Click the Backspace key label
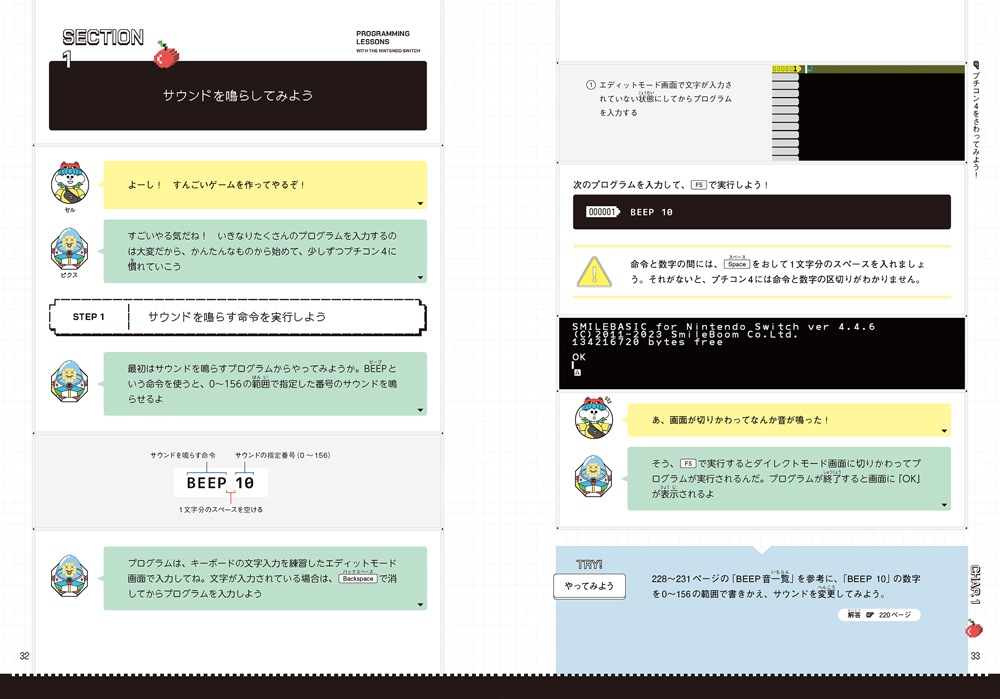This screenshot has height=699, width=1000. pos(357,578)
